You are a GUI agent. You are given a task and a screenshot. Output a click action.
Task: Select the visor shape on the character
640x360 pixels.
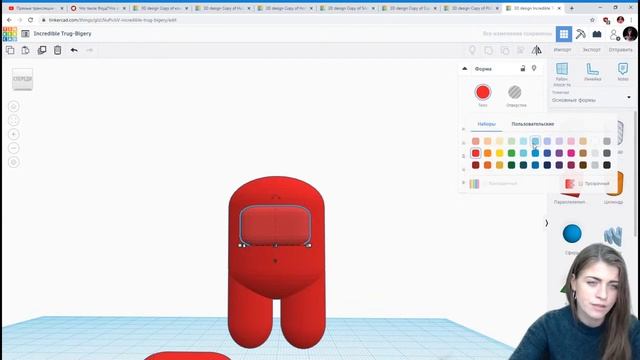pos(275,225)
